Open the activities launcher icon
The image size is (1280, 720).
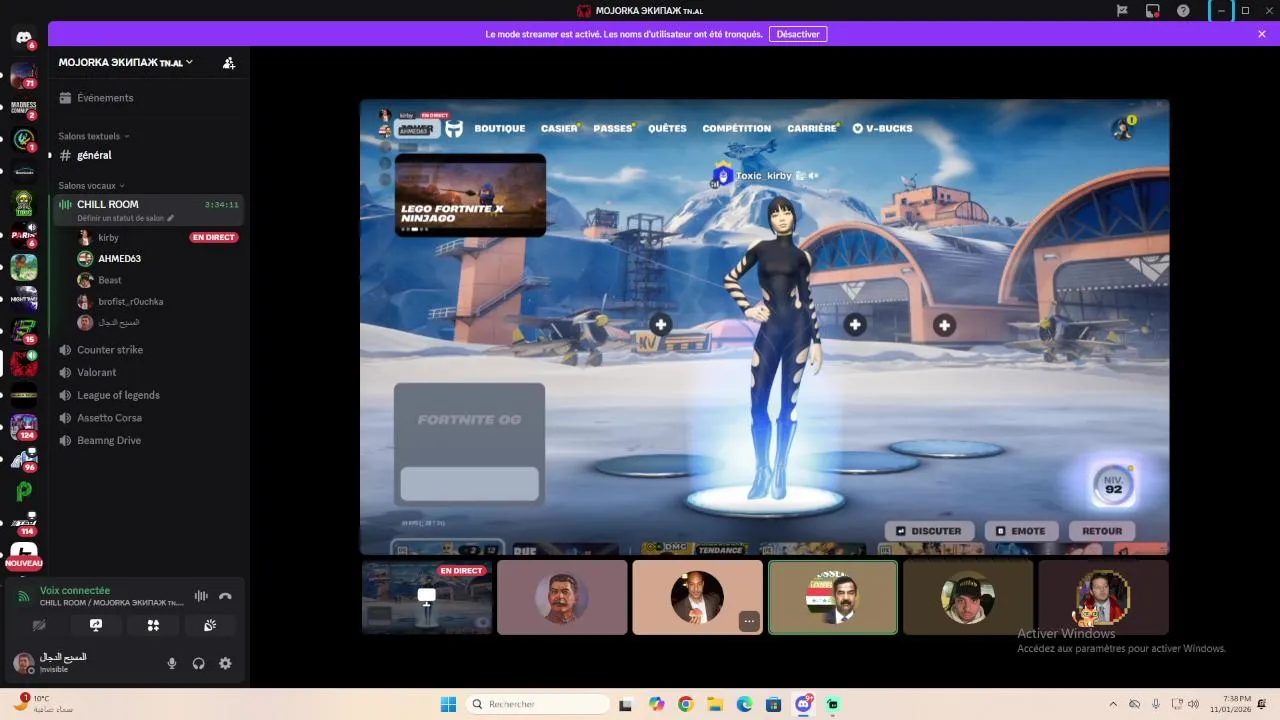[153, 625]
